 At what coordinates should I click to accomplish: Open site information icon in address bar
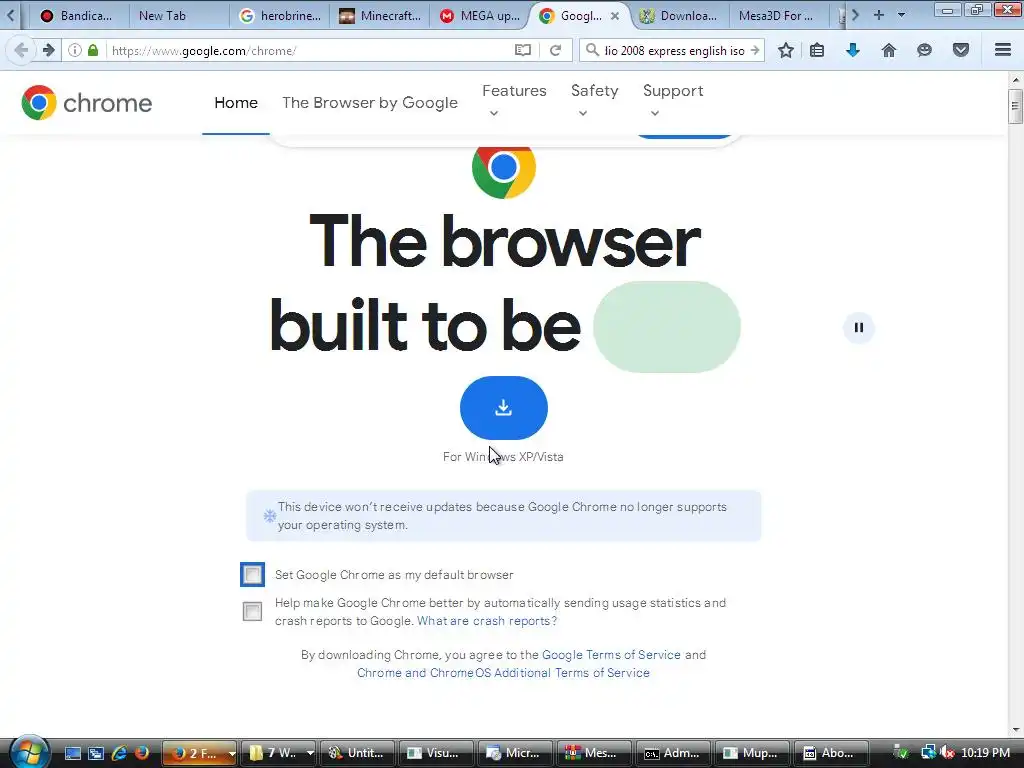point(74,50)
